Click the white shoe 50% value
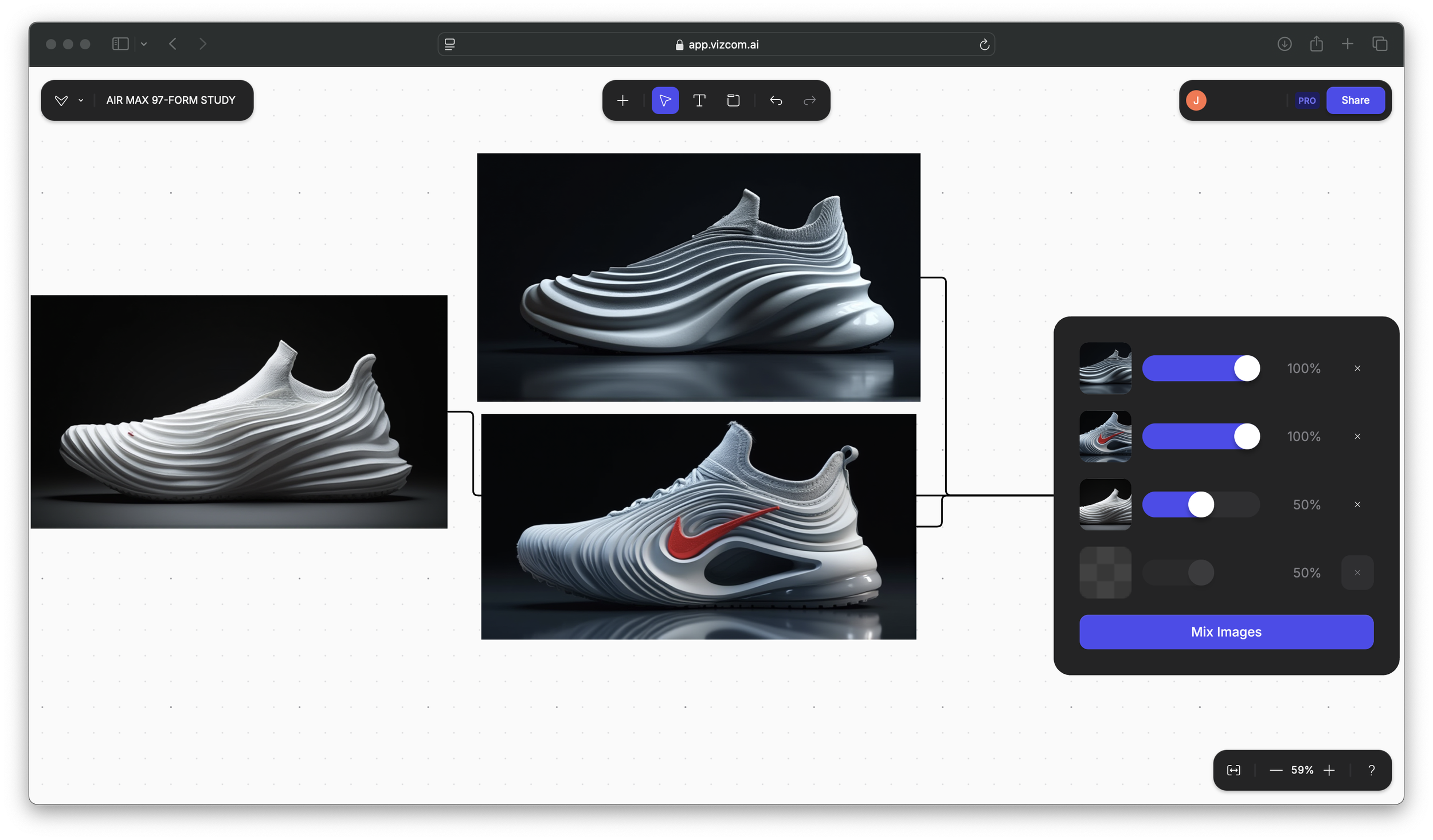This screenshot has height=840, width=1433. coord(1306,504)
